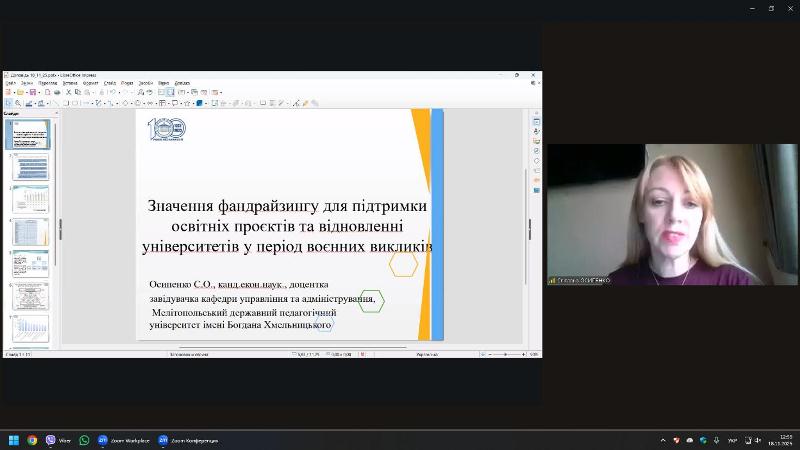Open the Засоби menu

[x=145, y=83]
